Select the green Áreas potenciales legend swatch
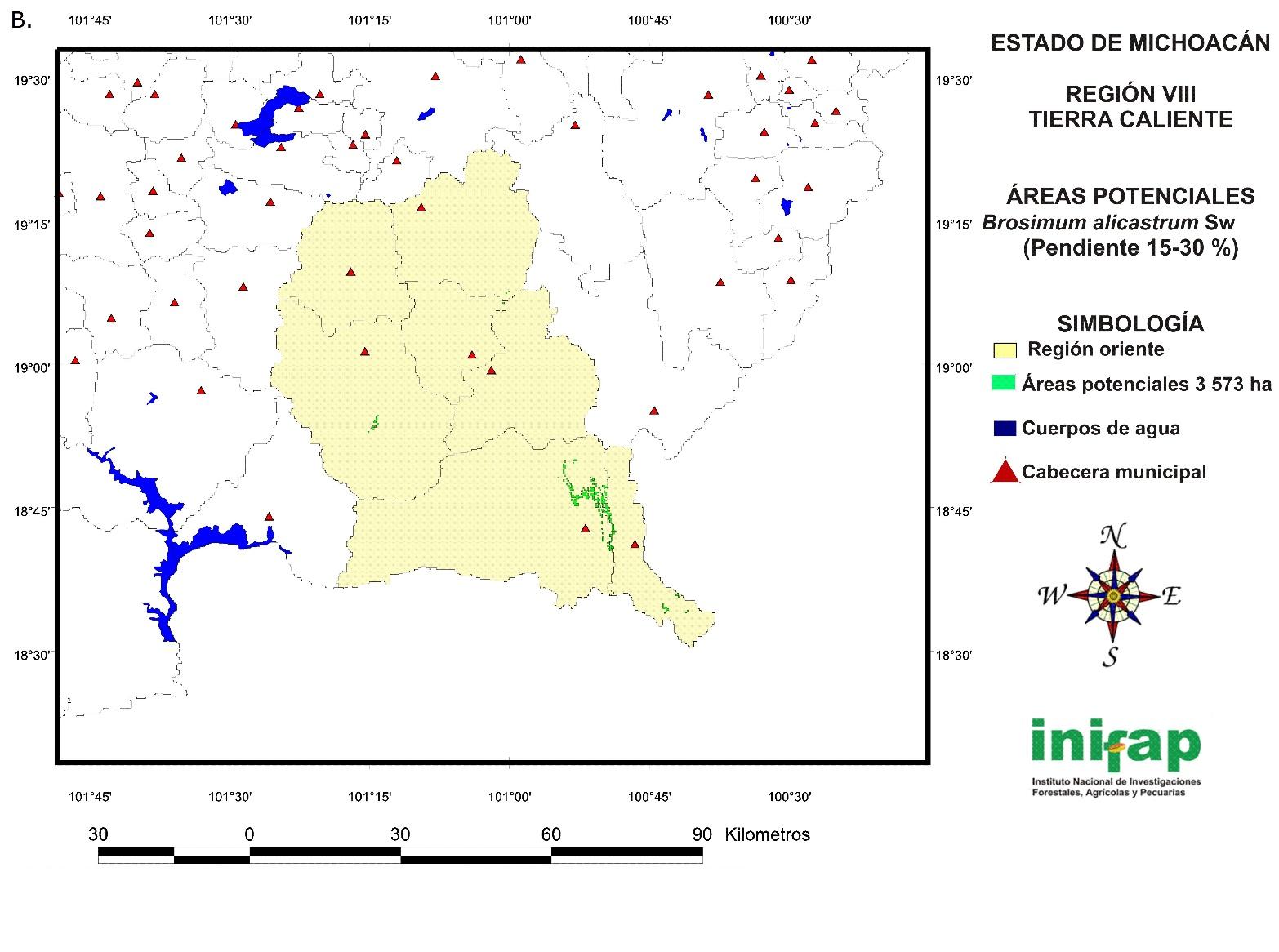 tap(1003, 383)
